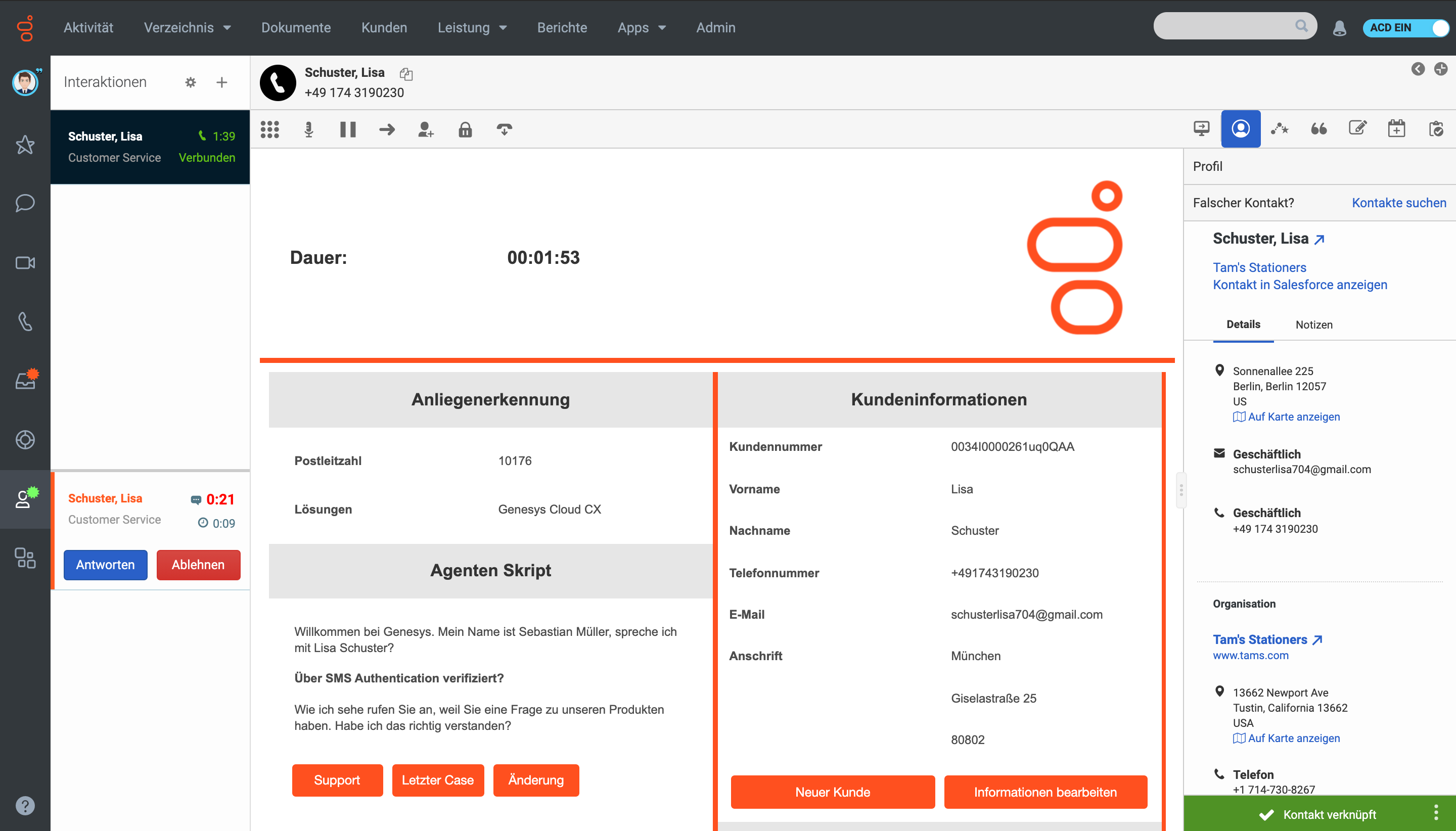
Task: Click the Antworten button
Action: point(106,565)
